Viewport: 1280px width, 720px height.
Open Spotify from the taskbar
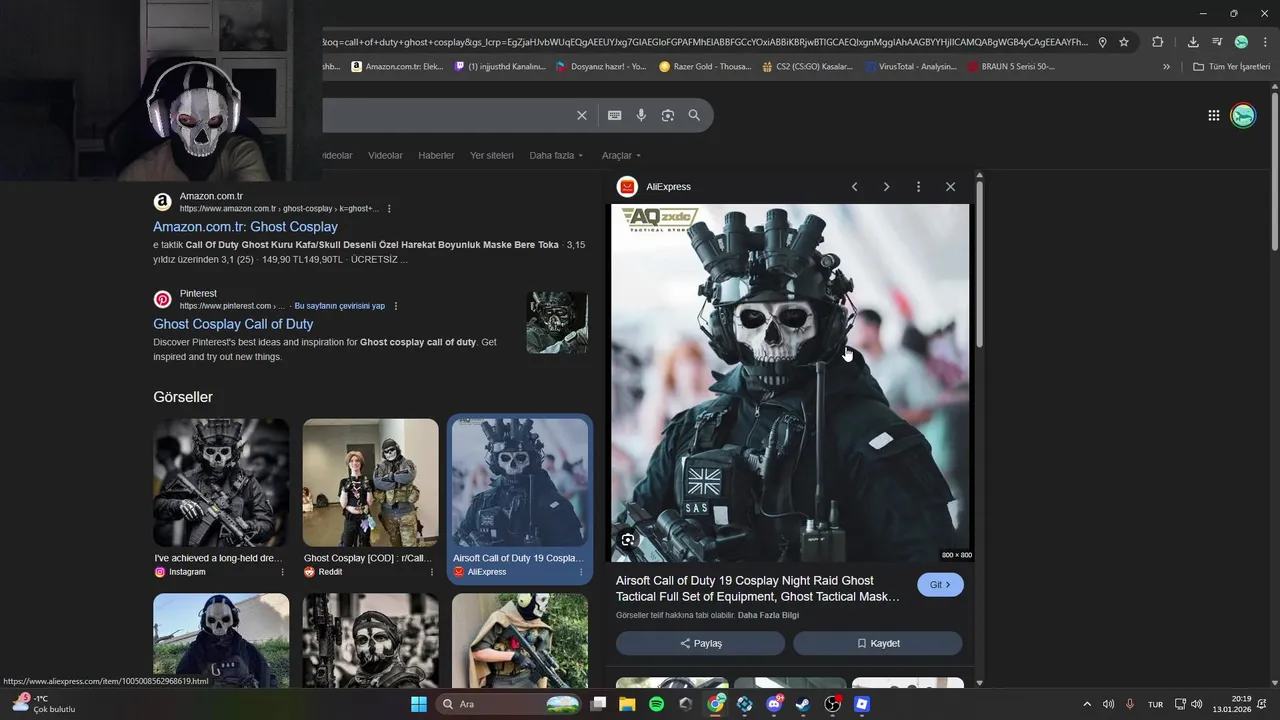click(x=656, y=704)
